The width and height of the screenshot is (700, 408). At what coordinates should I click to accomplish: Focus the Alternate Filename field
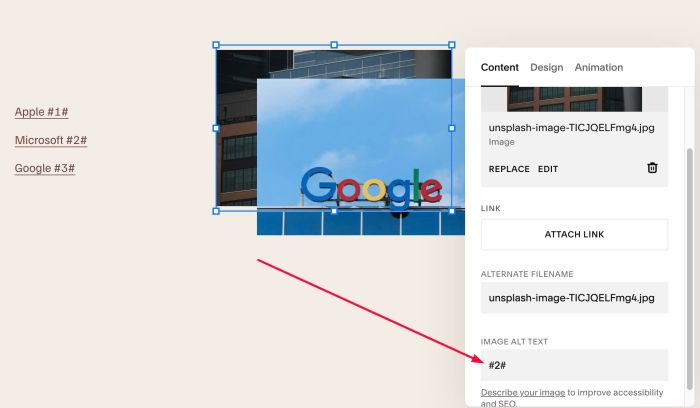coord(574,298)
